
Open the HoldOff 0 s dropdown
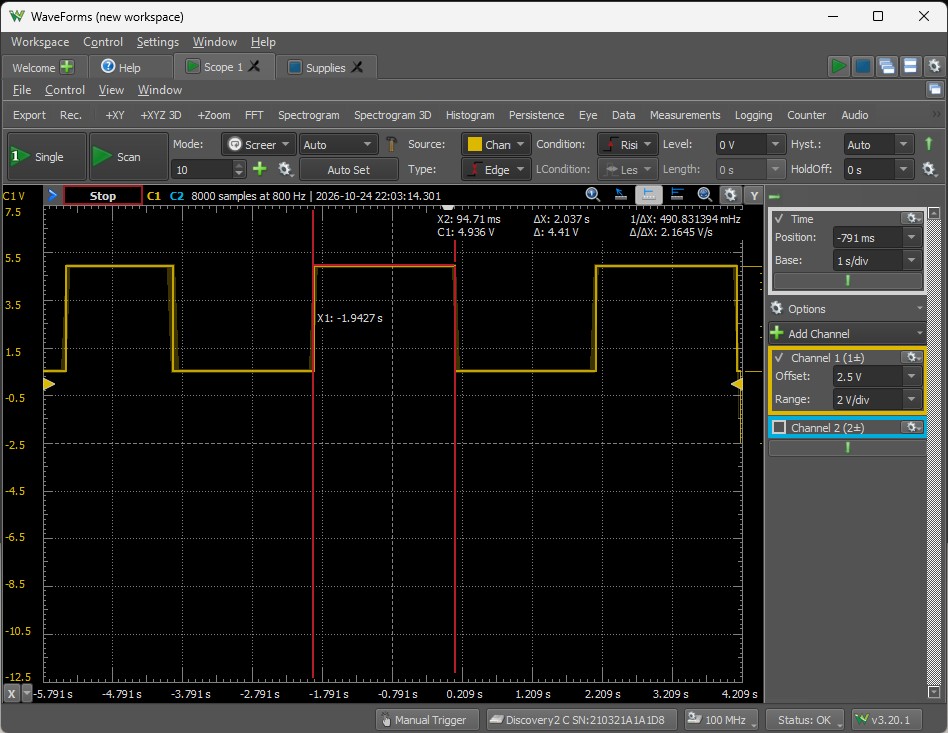[x=903, y=169]
